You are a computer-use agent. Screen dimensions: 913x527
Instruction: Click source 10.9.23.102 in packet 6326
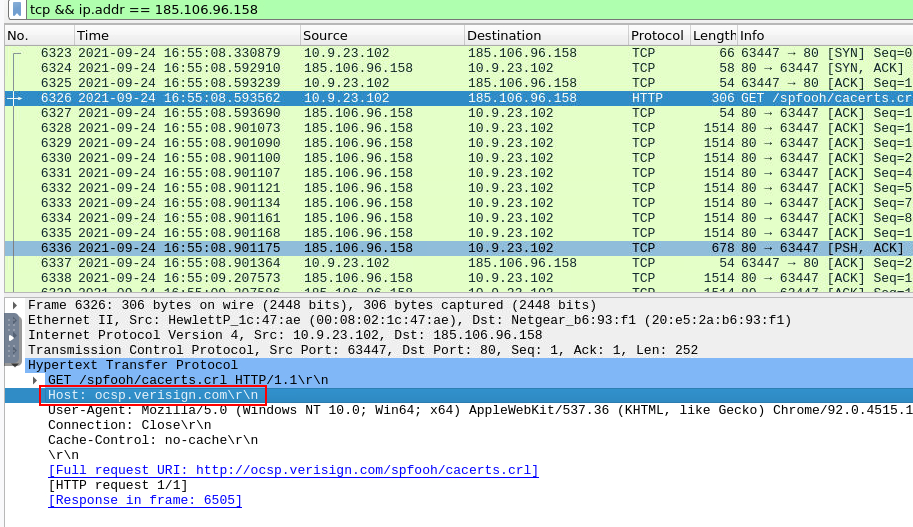[346, 98]
